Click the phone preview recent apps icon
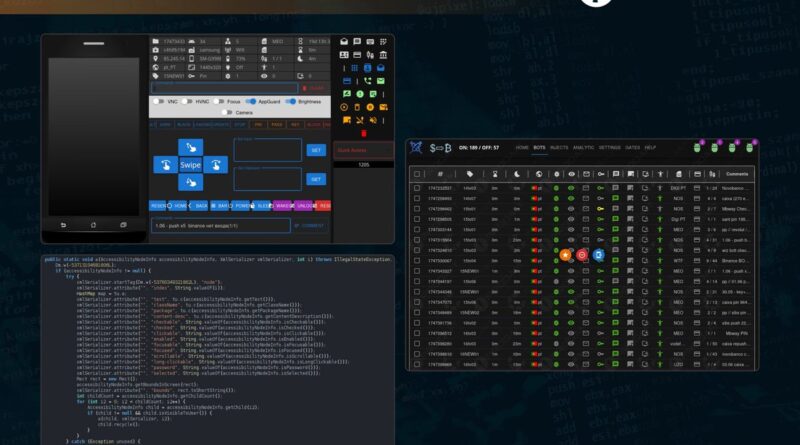 tap(123, 225)
